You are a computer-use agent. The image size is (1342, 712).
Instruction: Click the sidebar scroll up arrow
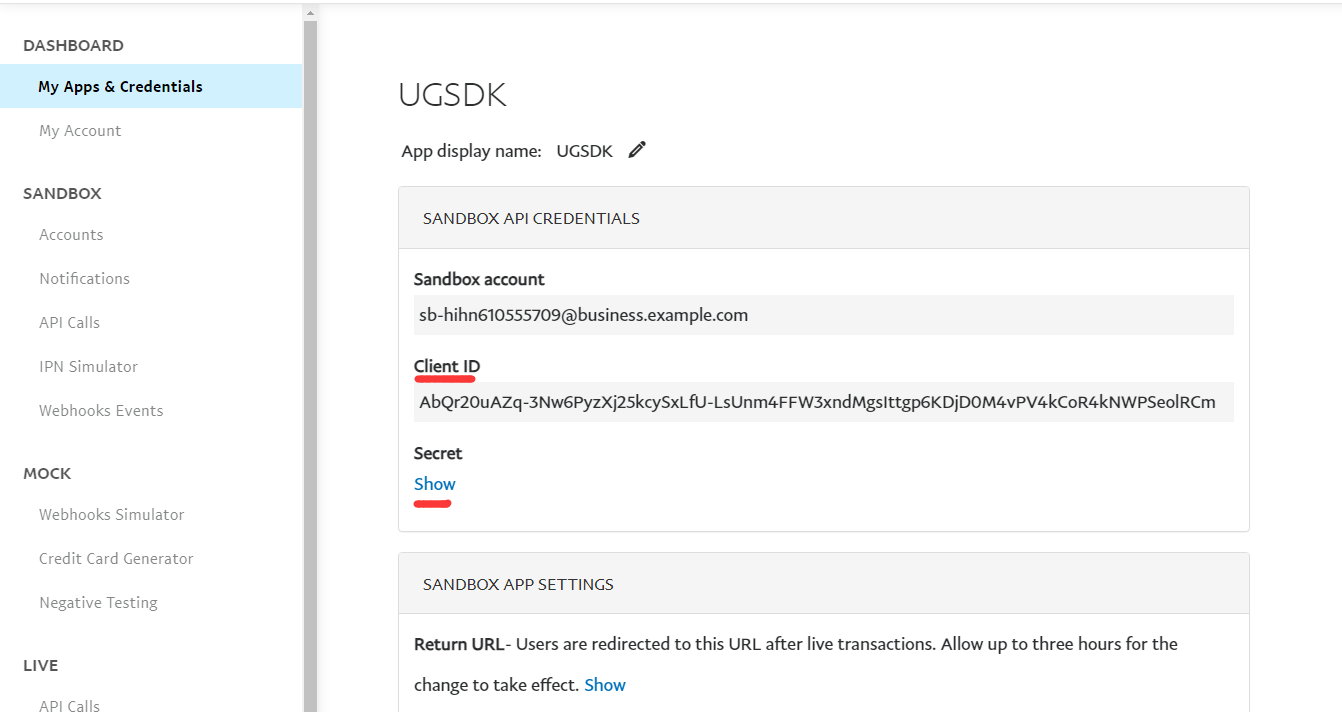310,13
